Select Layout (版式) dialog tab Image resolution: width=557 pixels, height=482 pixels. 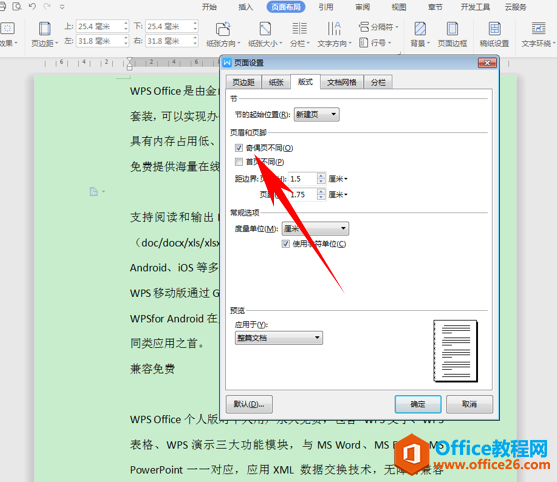(305, 82)
